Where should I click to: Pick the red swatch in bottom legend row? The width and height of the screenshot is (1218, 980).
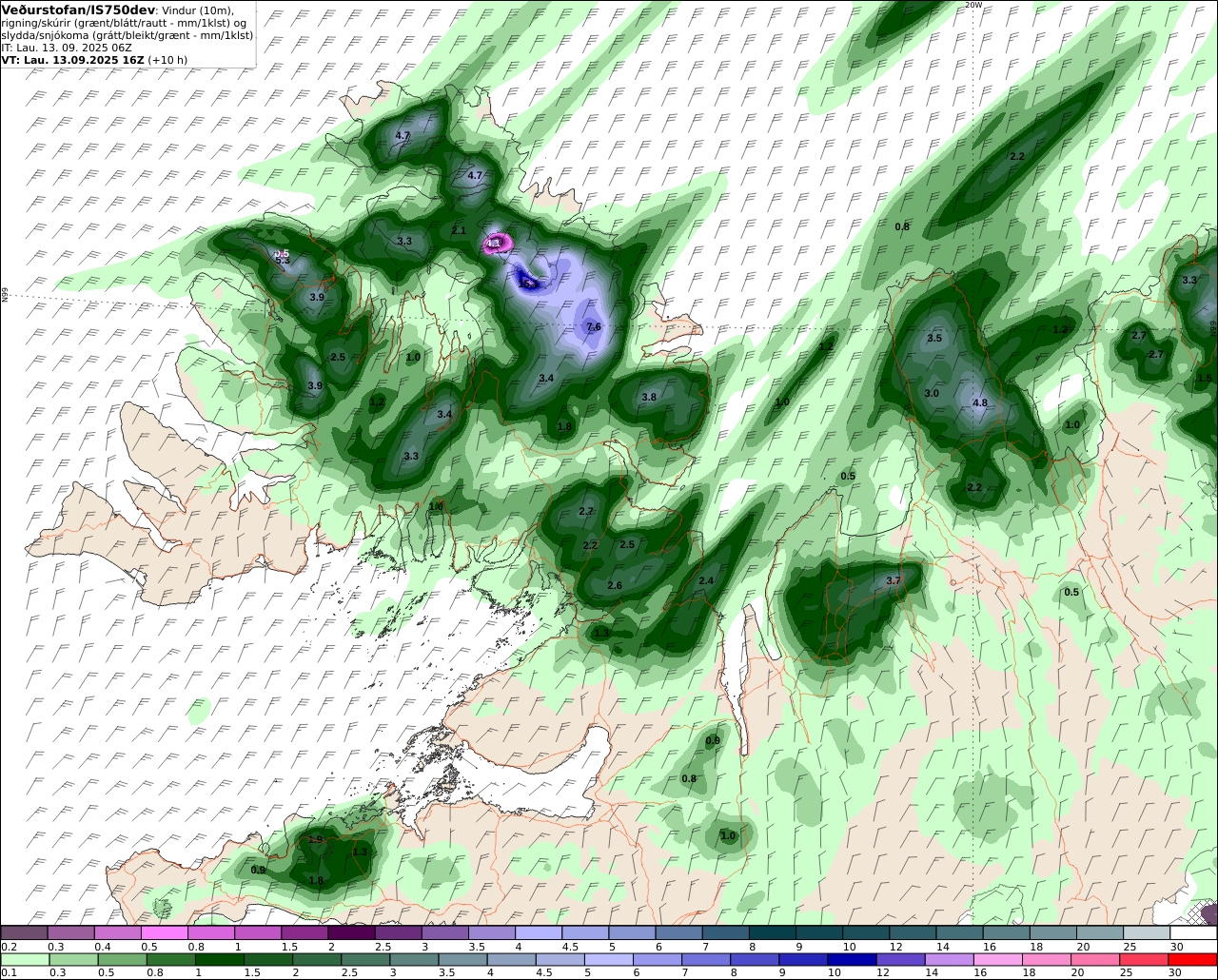pyautogui.click(x=1194, y=959)
